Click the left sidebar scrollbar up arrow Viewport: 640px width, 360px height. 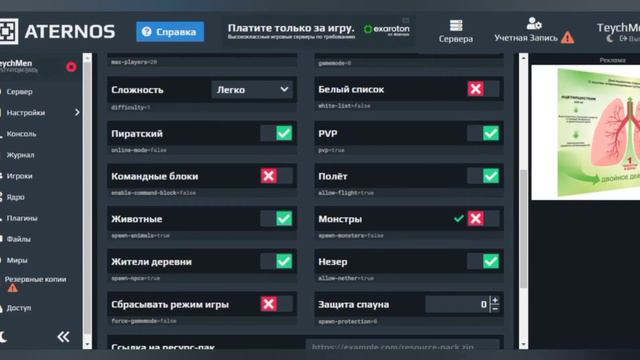click(x=87, y=58)
